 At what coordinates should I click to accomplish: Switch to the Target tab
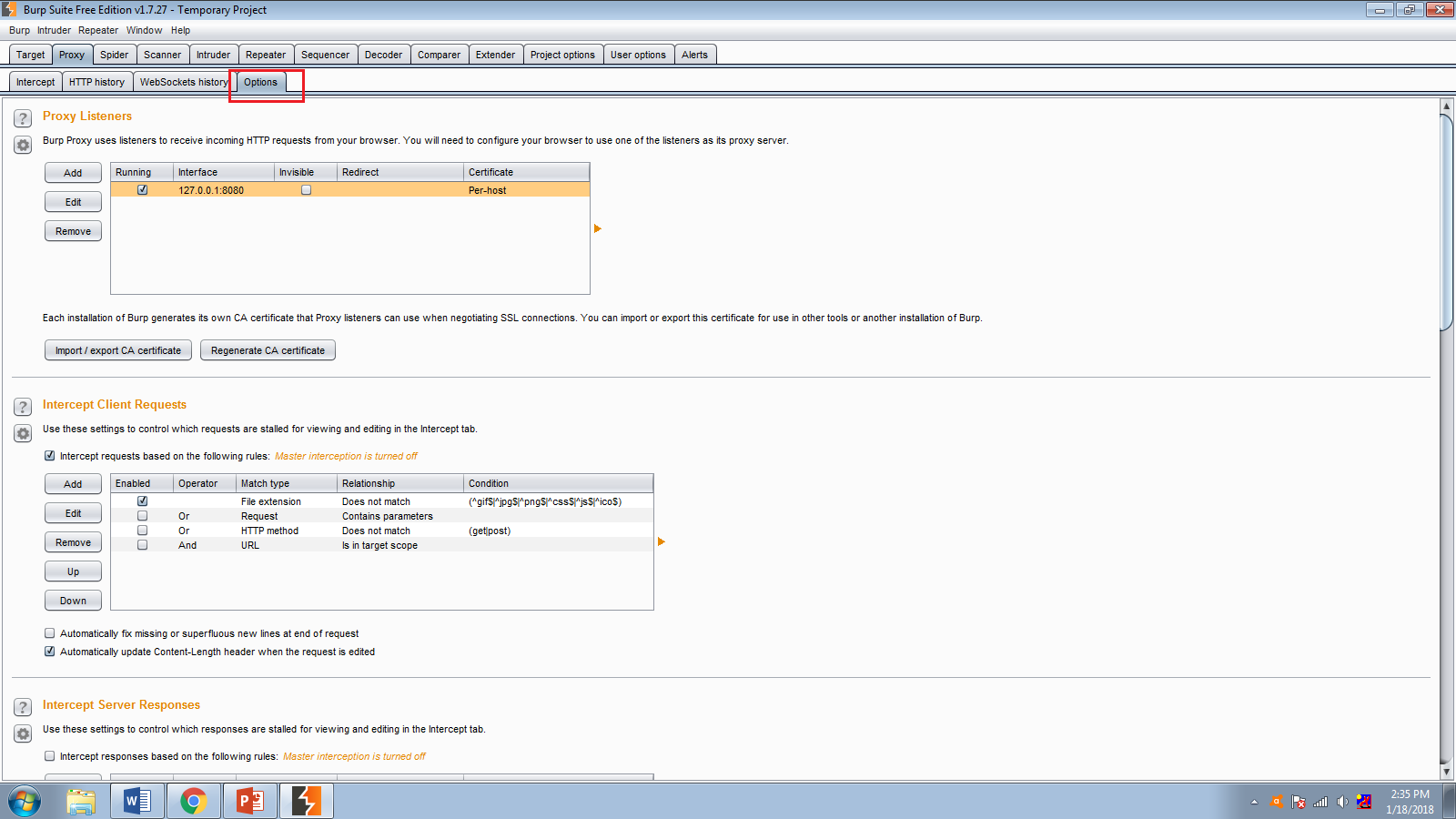pyautogui.click(x=30, y=55)
